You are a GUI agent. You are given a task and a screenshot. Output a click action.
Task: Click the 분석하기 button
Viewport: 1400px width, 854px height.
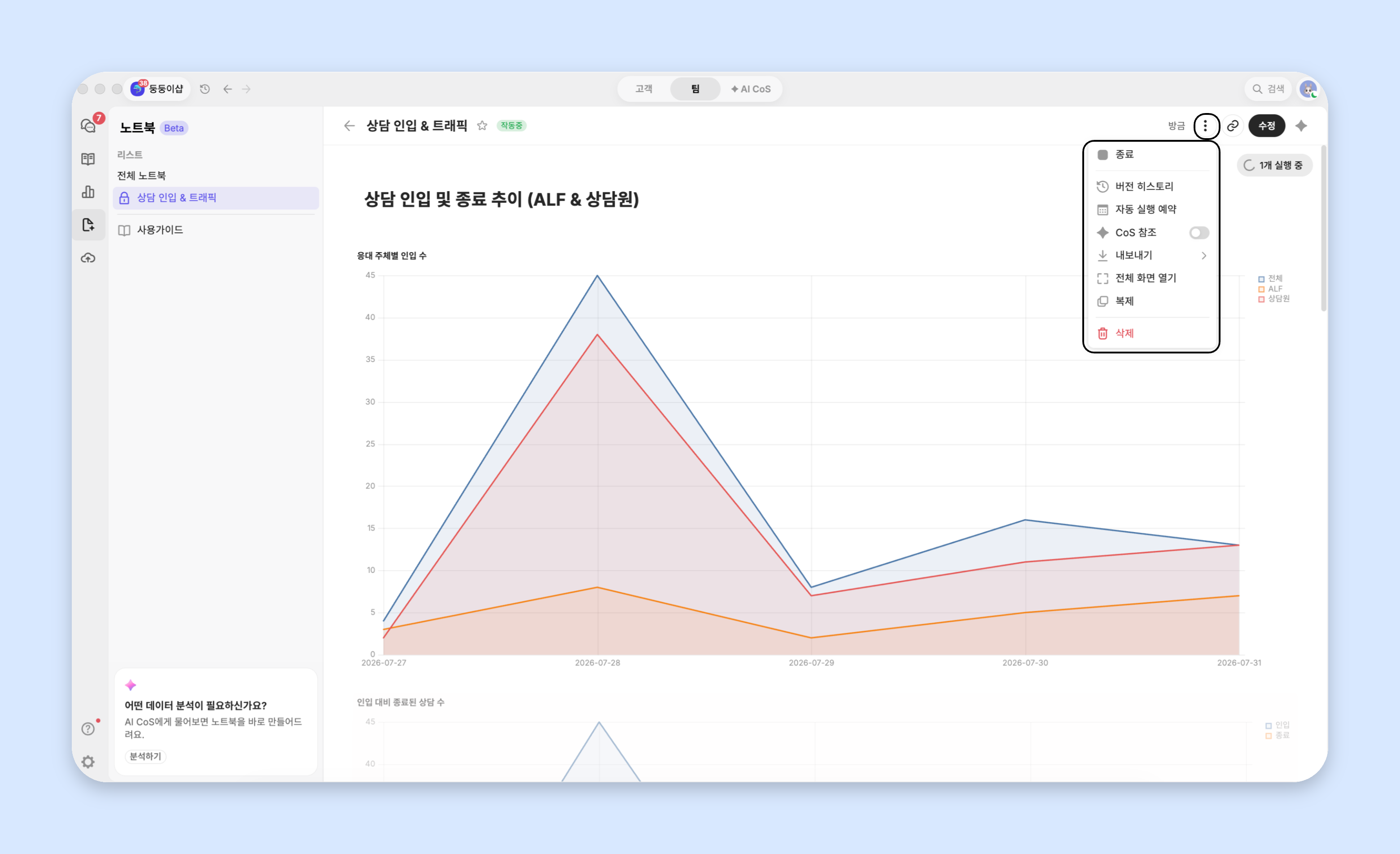145,756
